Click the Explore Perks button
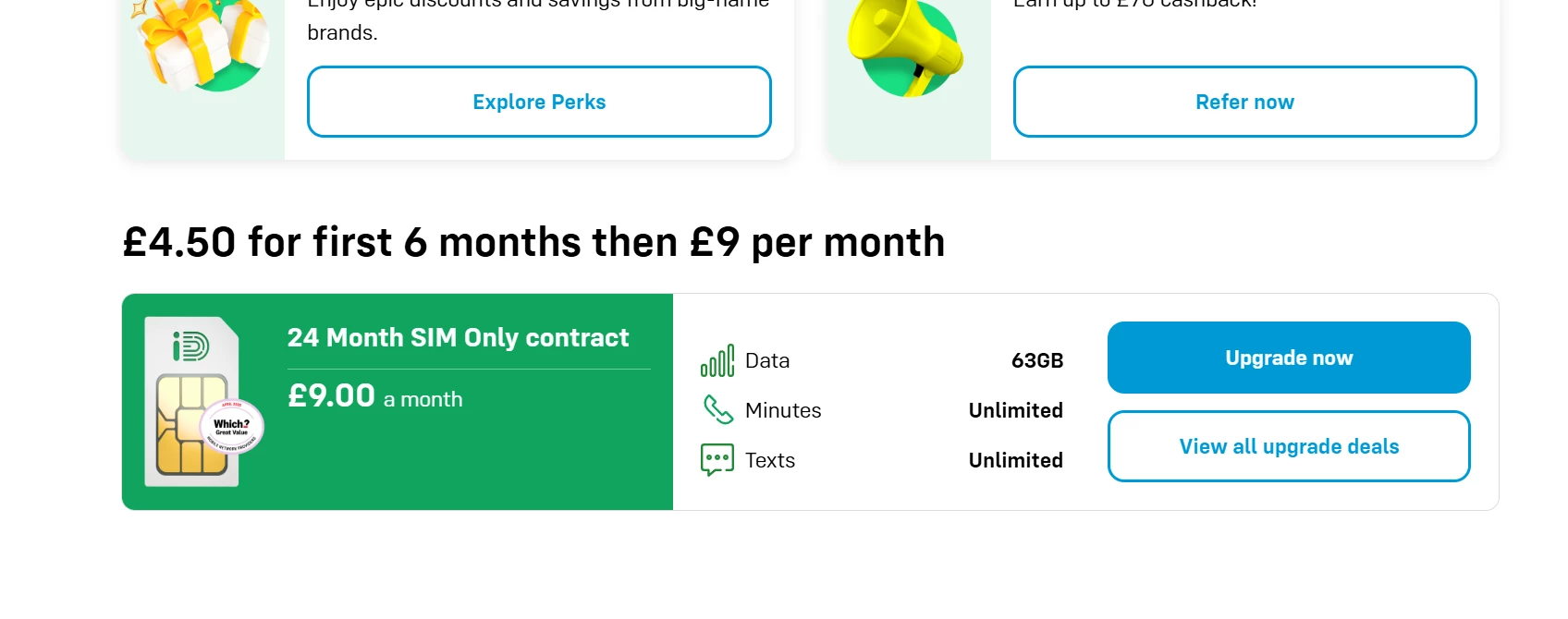Screen dimensions: 1568x619 pos(539,102)
